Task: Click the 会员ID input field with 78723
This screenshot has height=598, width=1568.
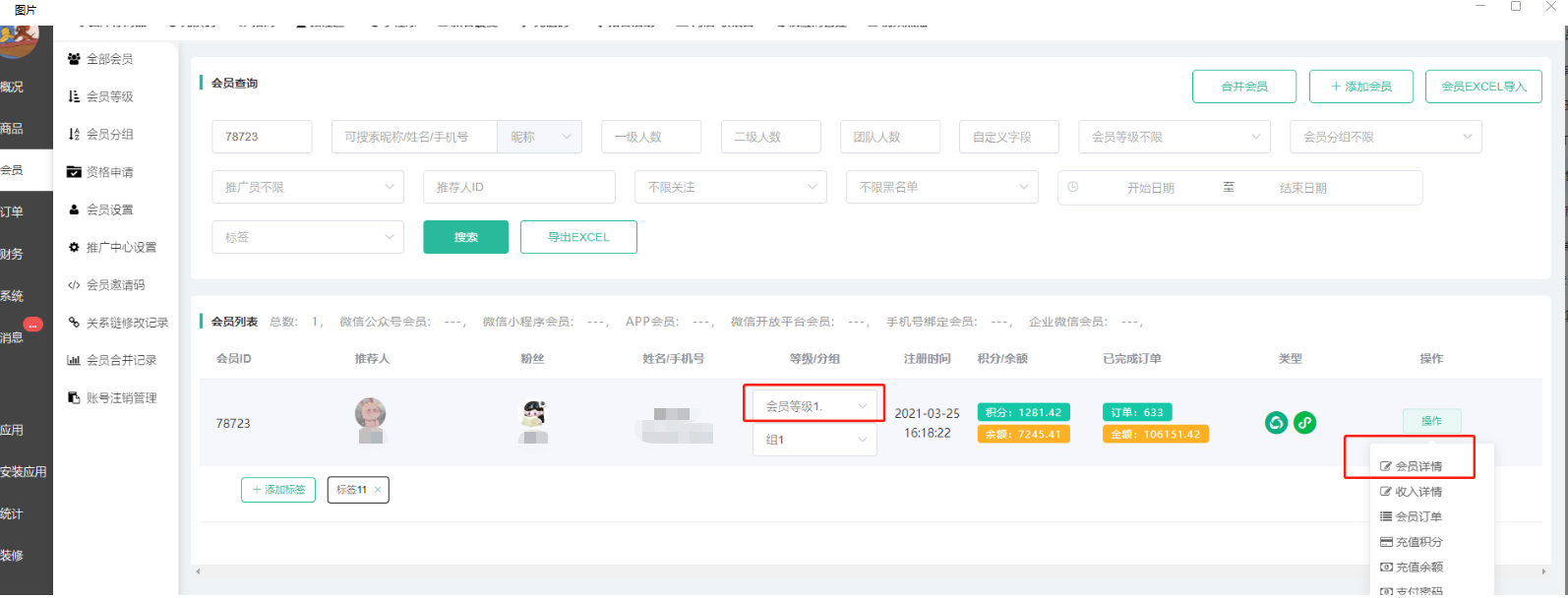Action: (x=262, y=137)
